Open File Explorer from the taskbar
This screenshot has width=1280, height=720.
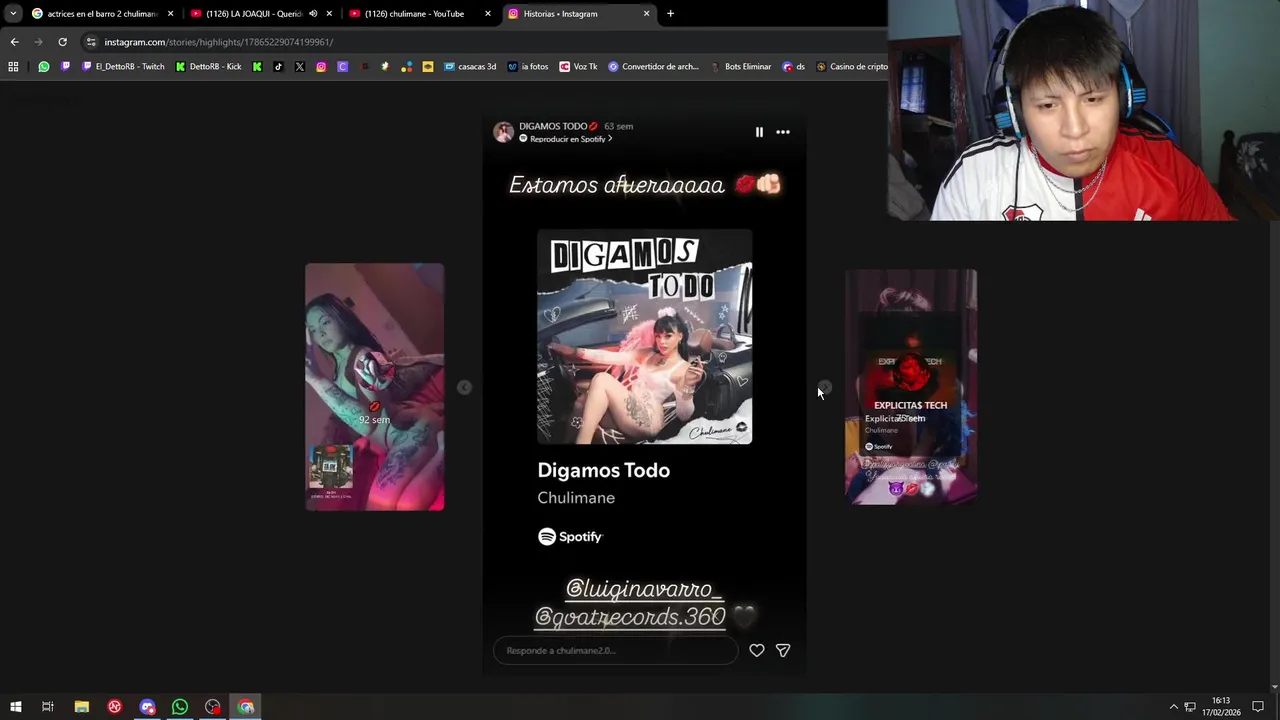pyautogui.click(x=82, y=707)
